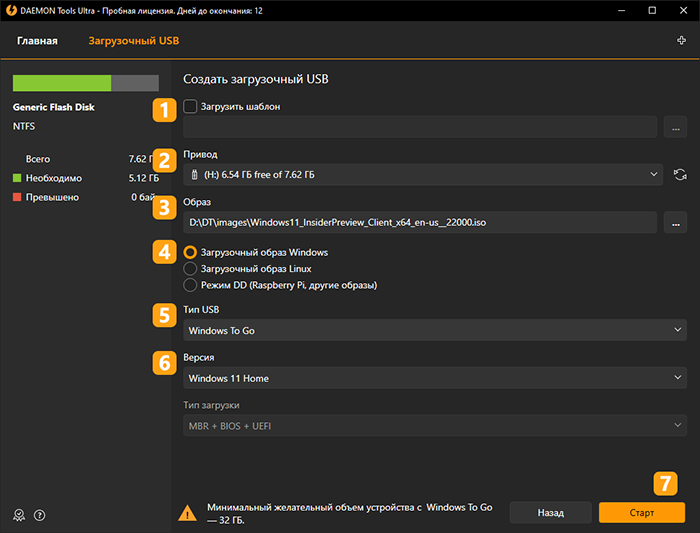Open the license award icon
This screenshot has width=700, height=533.
(19, 515)
